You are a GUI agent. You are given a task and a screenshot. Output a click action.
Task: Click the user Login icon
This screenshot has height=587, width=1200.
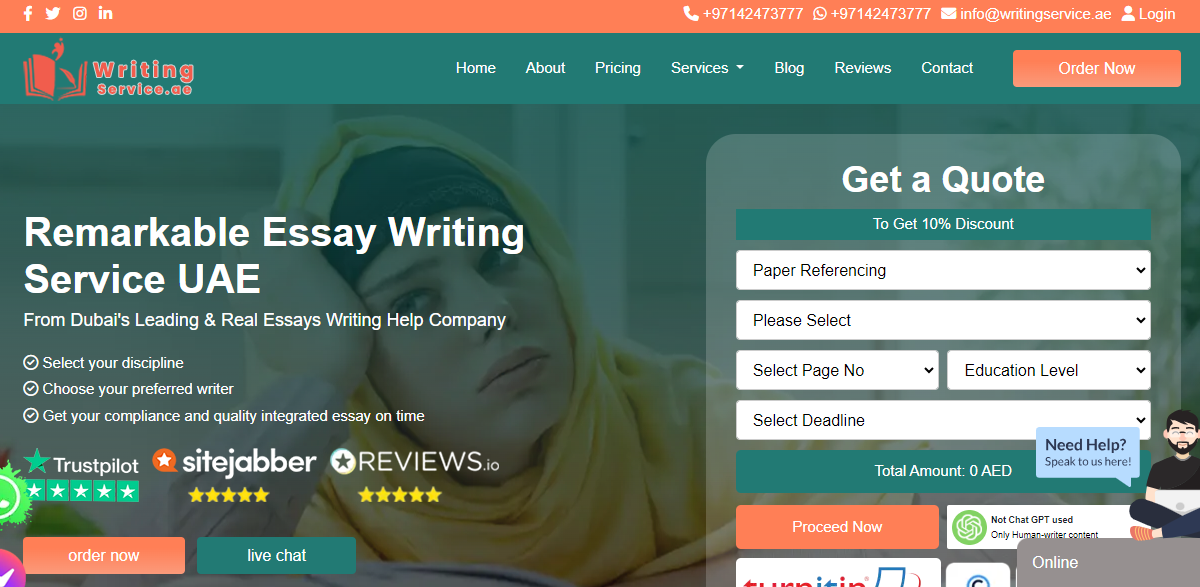tap(1129, 14)
